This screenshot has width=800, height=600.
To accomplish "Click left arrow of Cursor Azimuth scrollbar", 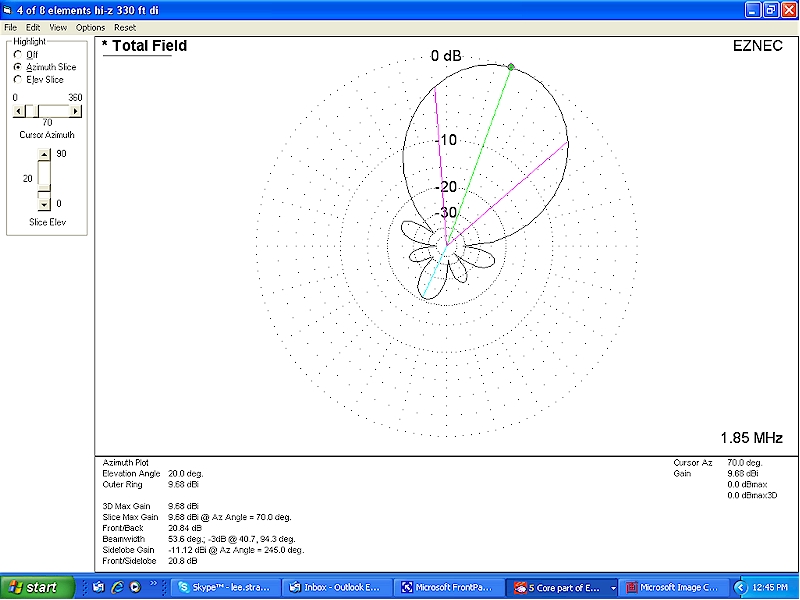I will click(18, 110).
